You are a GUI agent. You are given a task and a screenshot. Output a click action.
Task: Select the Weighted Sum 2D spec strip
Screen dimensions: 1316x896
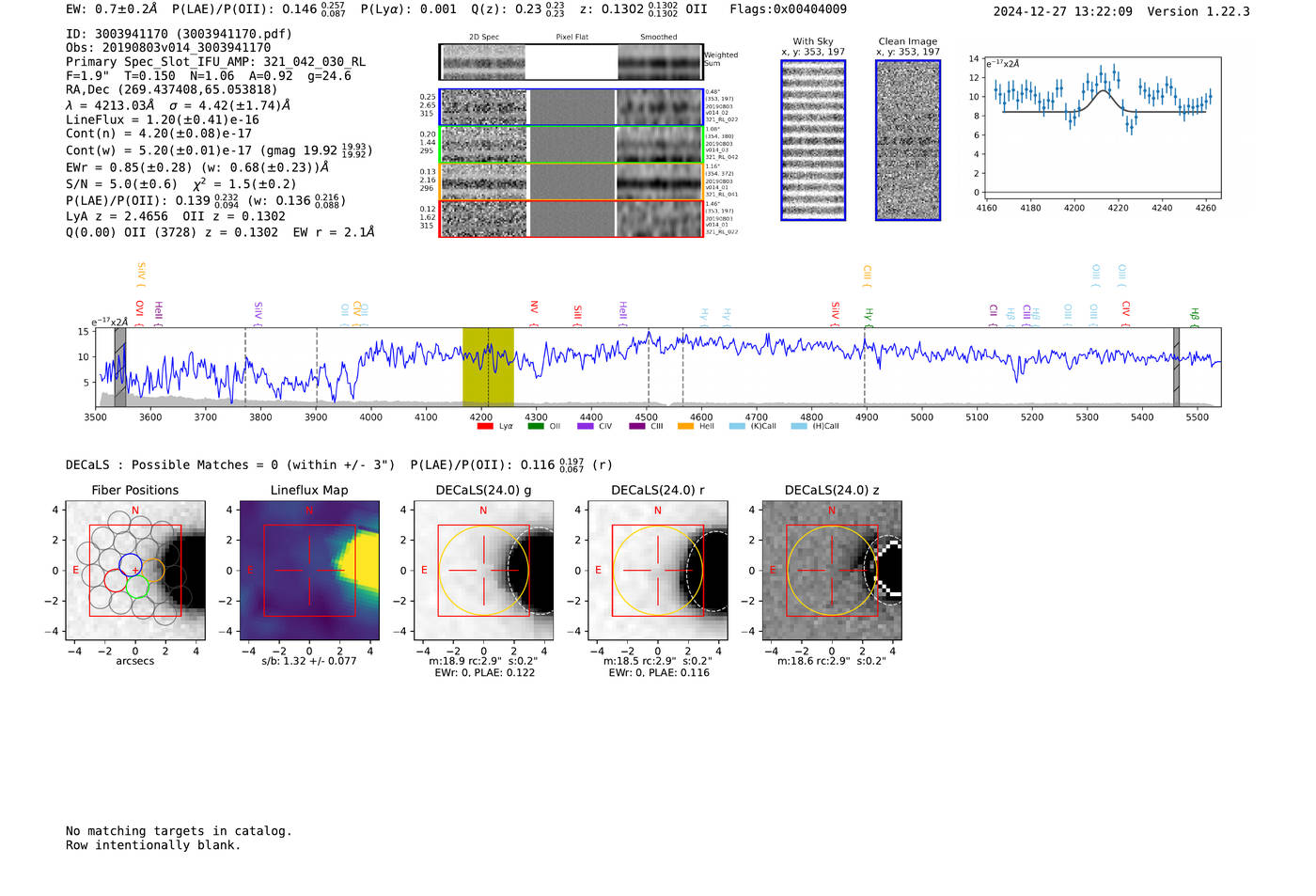pos(483,62)
